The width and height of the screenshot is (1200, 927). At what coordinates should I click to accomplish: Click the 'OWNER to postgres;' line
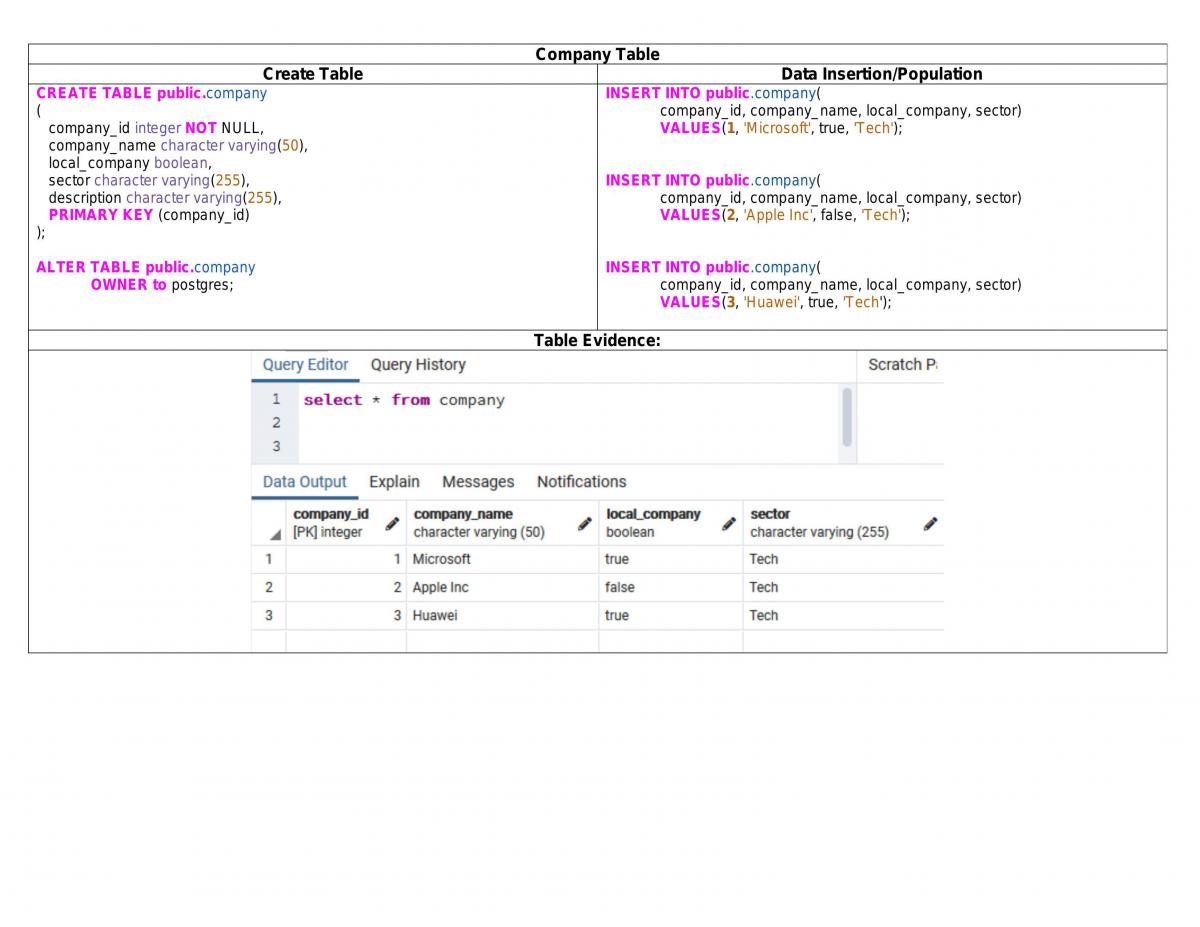point(162,284)
